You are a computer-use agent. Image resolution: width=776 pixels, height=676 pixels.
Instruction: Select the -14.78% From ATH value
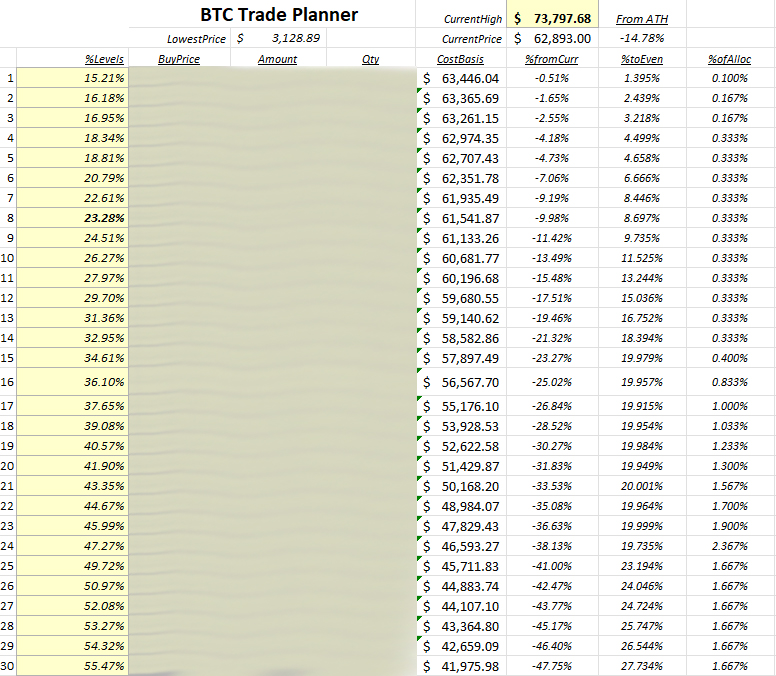[x=642, y=38]
